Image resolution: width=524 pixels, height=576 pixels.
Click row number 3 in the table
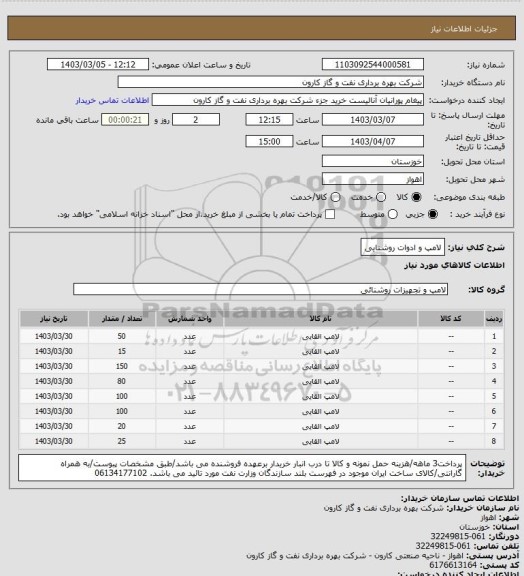click(x=494, y=366)
